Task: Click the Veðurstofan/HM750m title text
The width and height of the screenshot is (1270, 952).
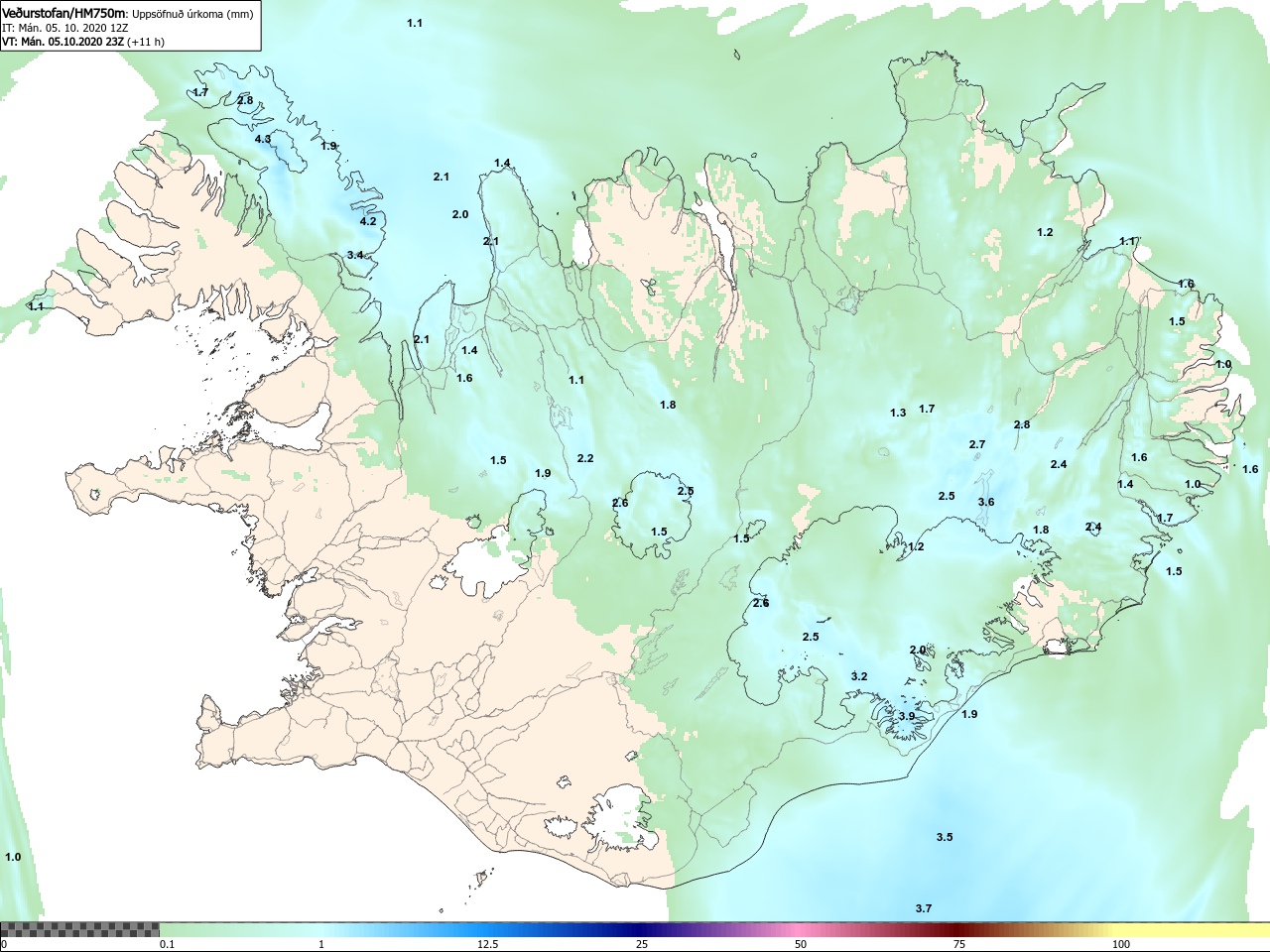Action: (64, 13)
